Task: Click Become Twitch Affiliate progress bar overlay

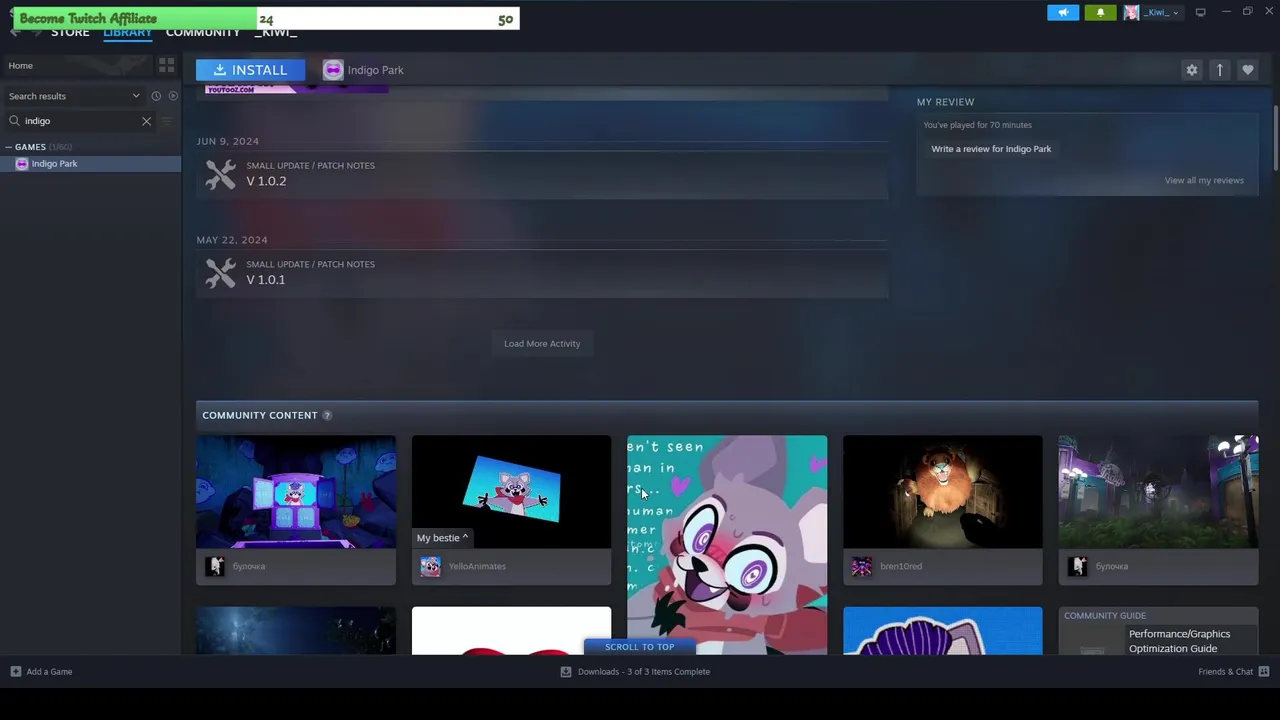Action: click(266, 18)
